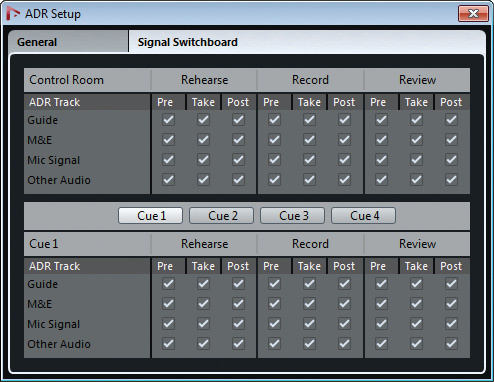Toggle Control Room Mic Signal Record Pre

[x=274, y=160]
